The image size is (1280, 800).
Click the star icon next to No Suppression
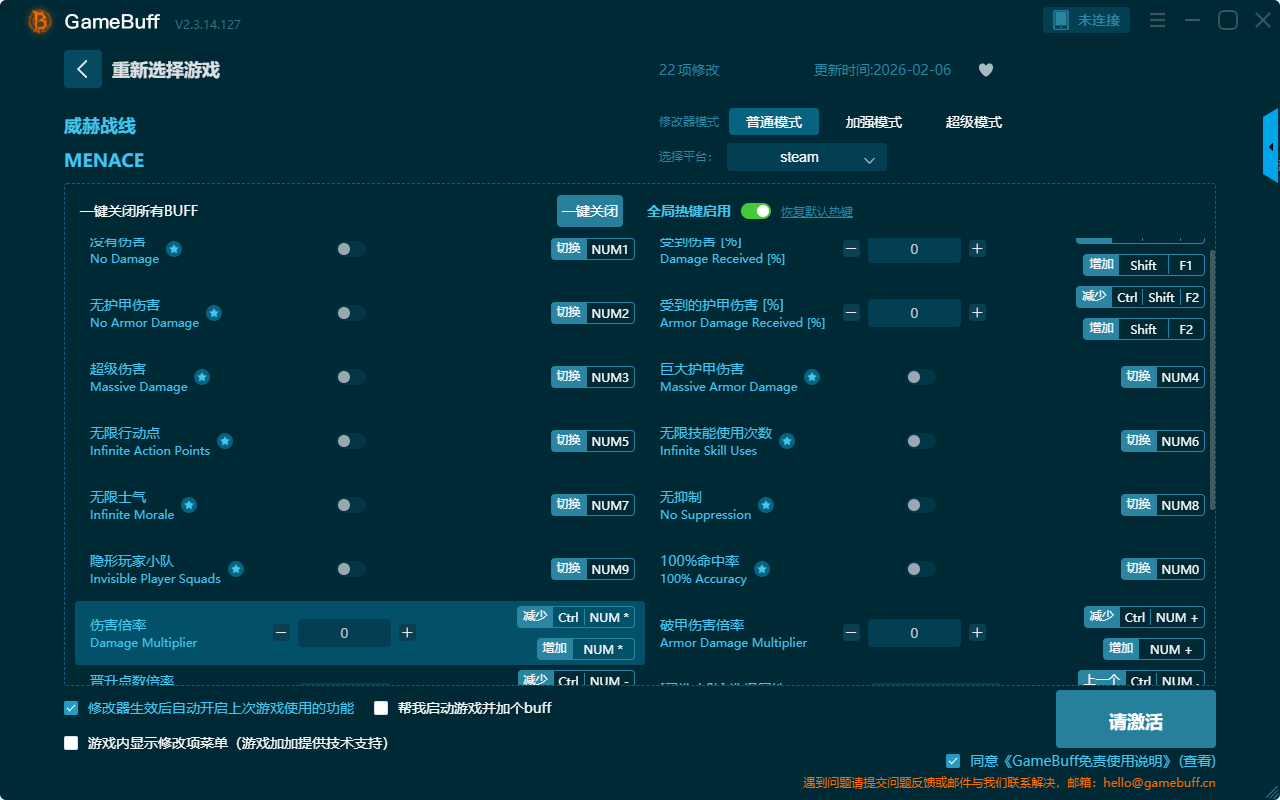(766, 505)
